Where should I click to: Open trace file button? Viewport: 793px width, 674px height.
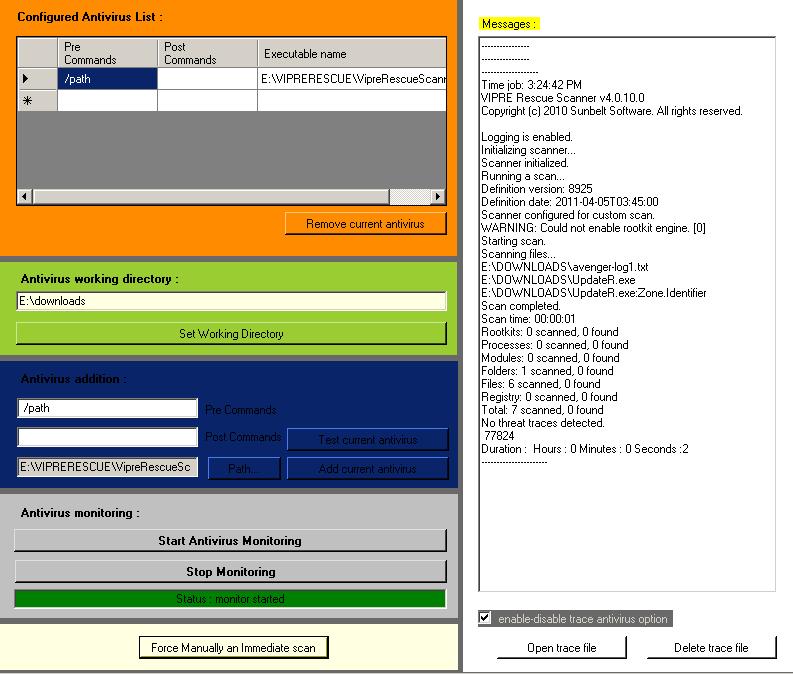561,648
